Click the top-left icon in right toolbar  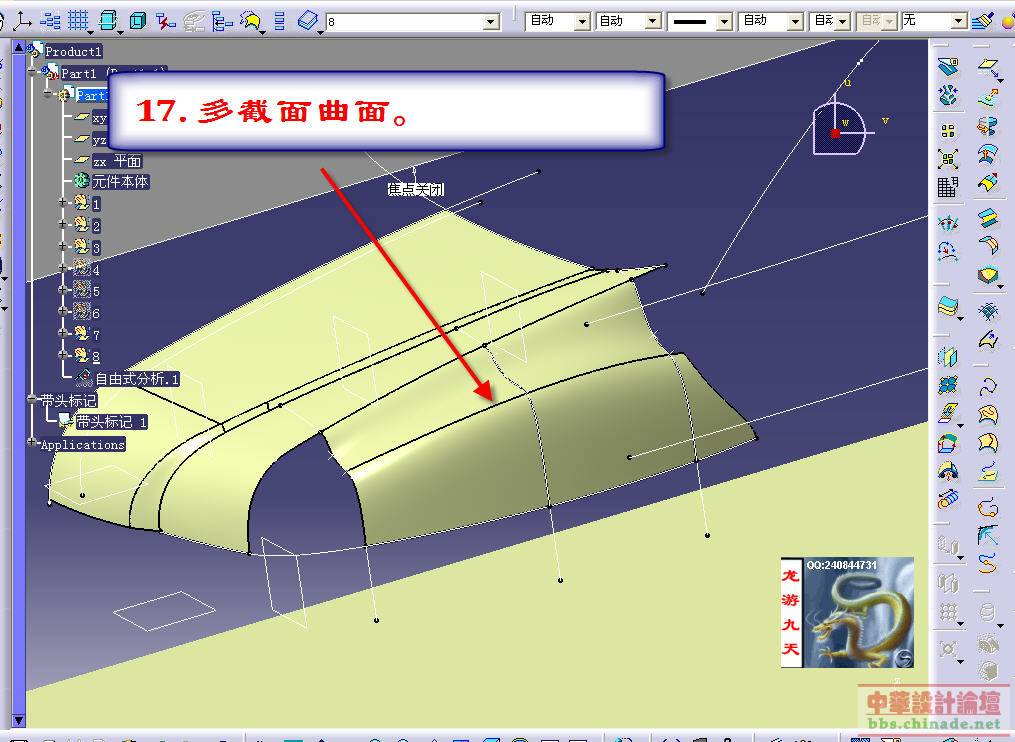pyautogui.click(x=948, y=68)
